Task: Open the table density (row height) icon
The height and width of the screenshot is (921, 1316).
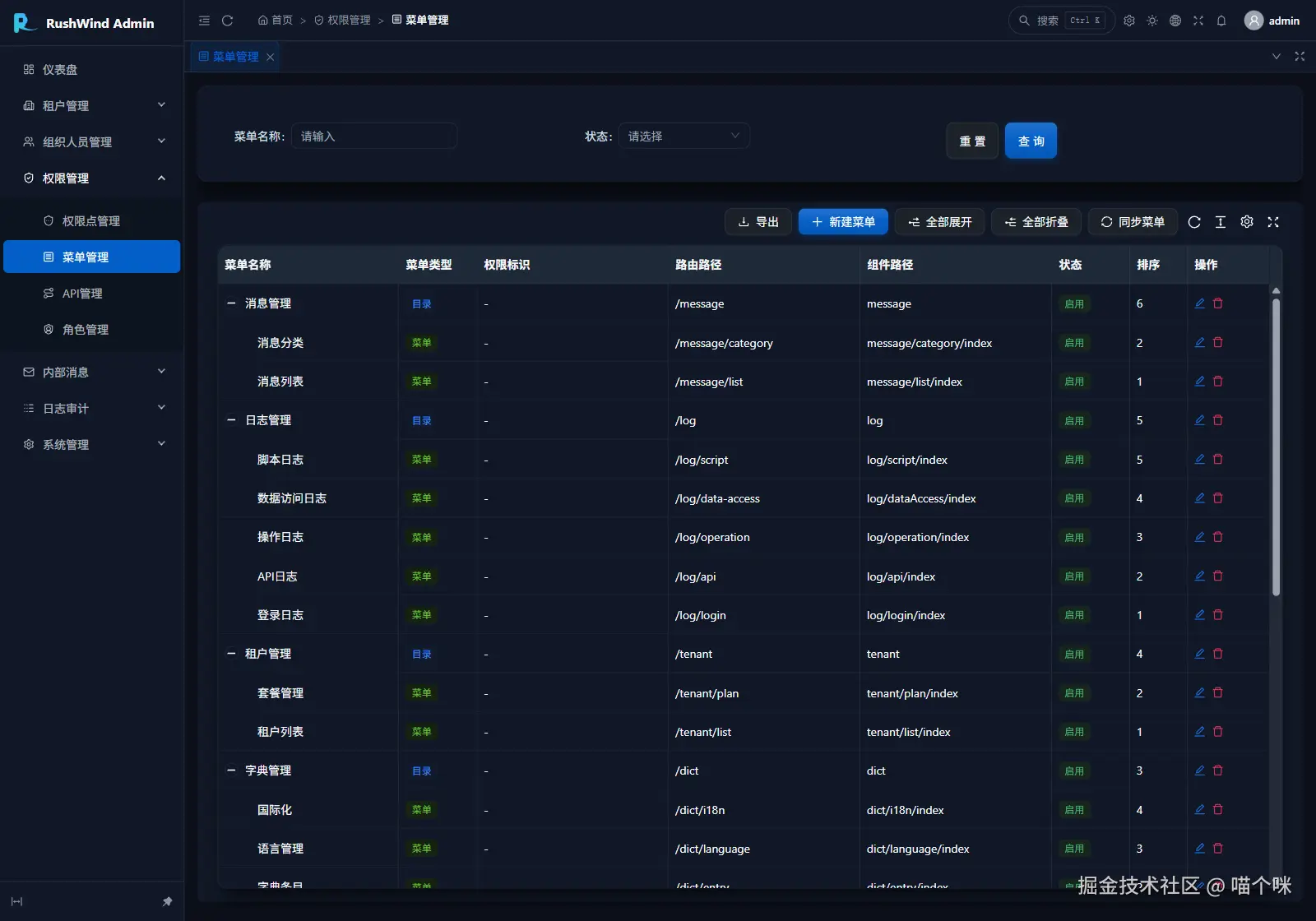Action: [x=1221, y=222]
